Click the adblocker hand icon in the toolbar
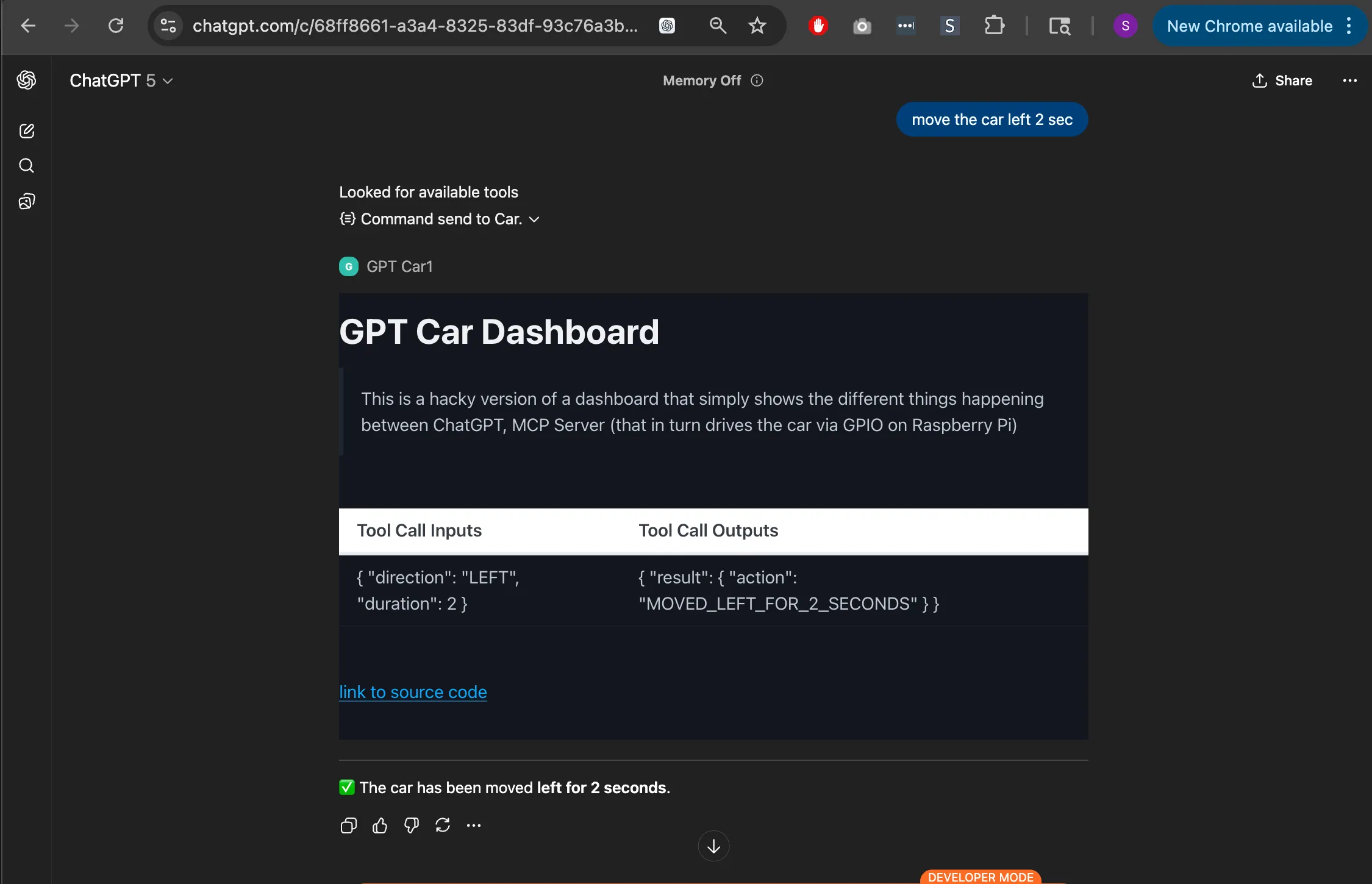1372x884 pixels. pos(817,26)
